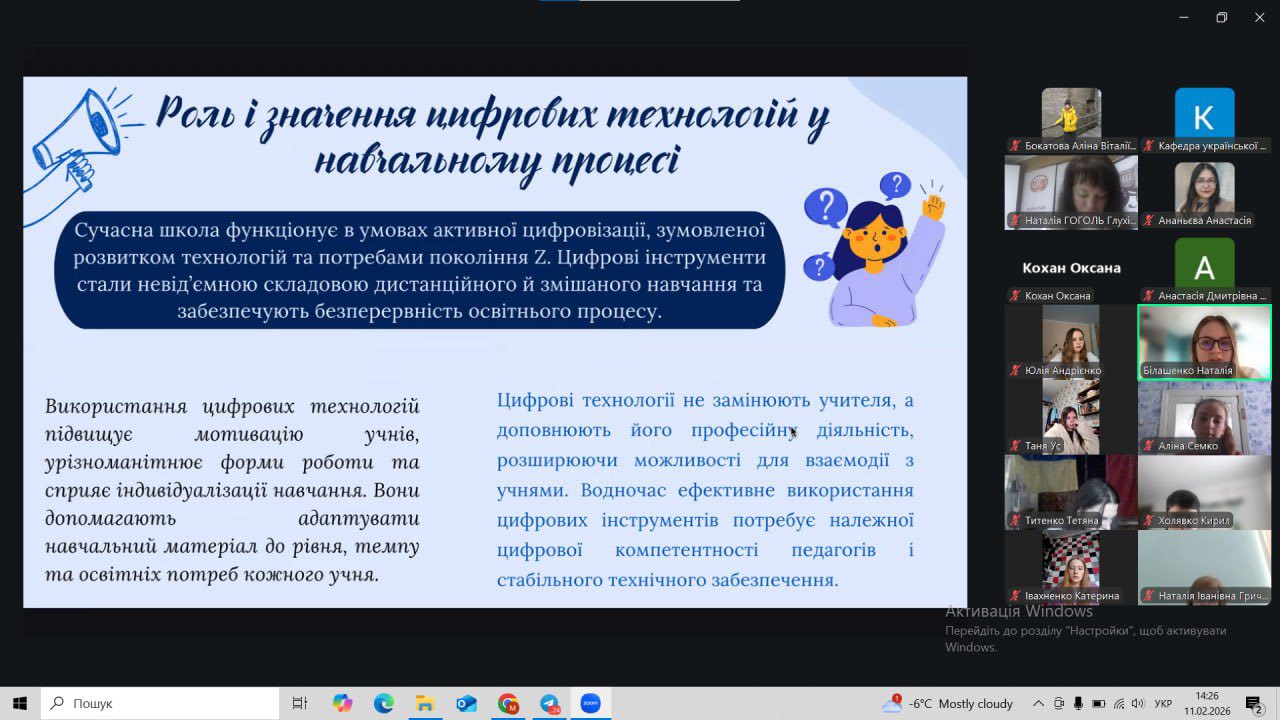Screen dimensions: 1280x720
Task: Open the clock and date showing 14:26
Action: coord(1207,703)
